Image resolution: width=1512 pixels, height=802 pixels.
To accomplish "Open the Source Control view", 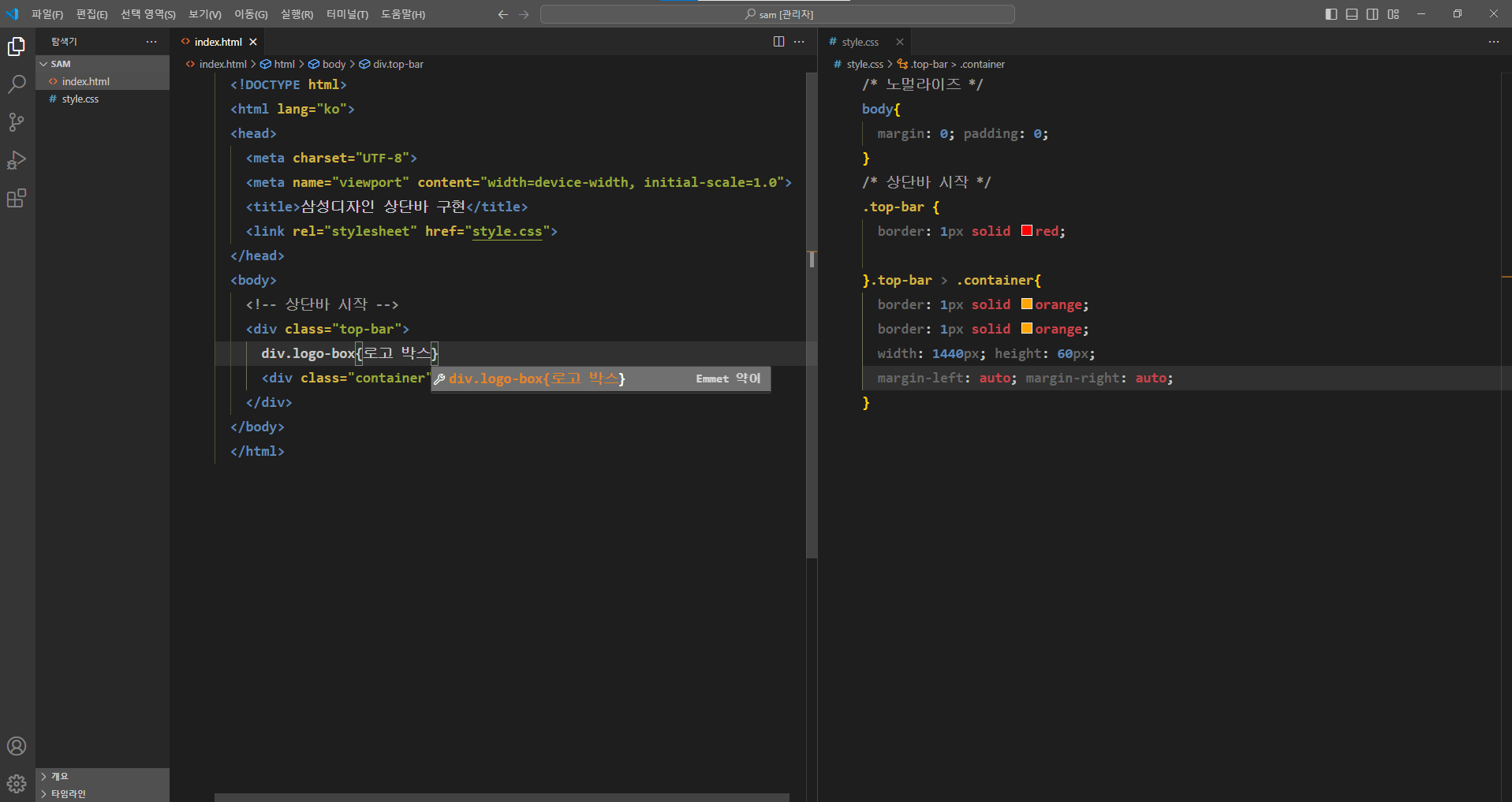I will click(17, 122).
